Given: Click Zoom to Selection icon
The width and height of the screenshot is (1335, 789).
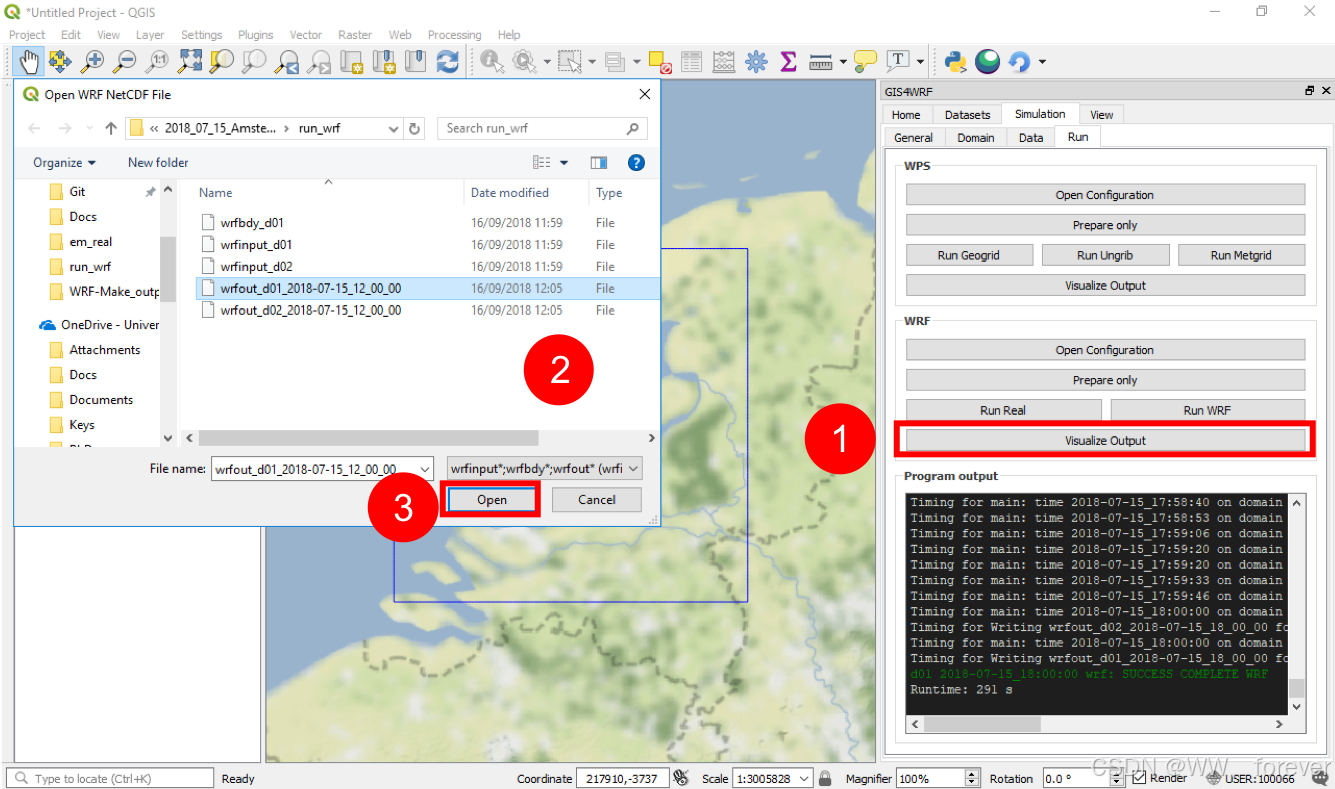Looking at the screenshot, I should pos(221,62).
